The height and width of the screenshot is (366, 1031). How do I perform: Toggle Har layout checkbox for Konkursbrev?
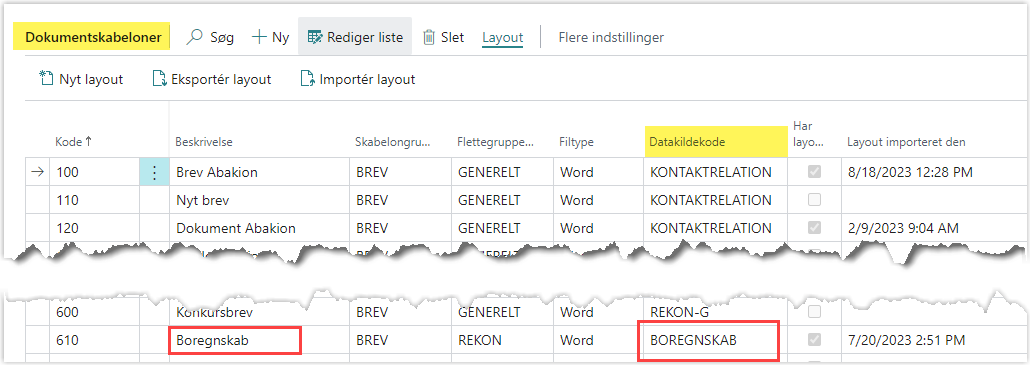[814, 311]
